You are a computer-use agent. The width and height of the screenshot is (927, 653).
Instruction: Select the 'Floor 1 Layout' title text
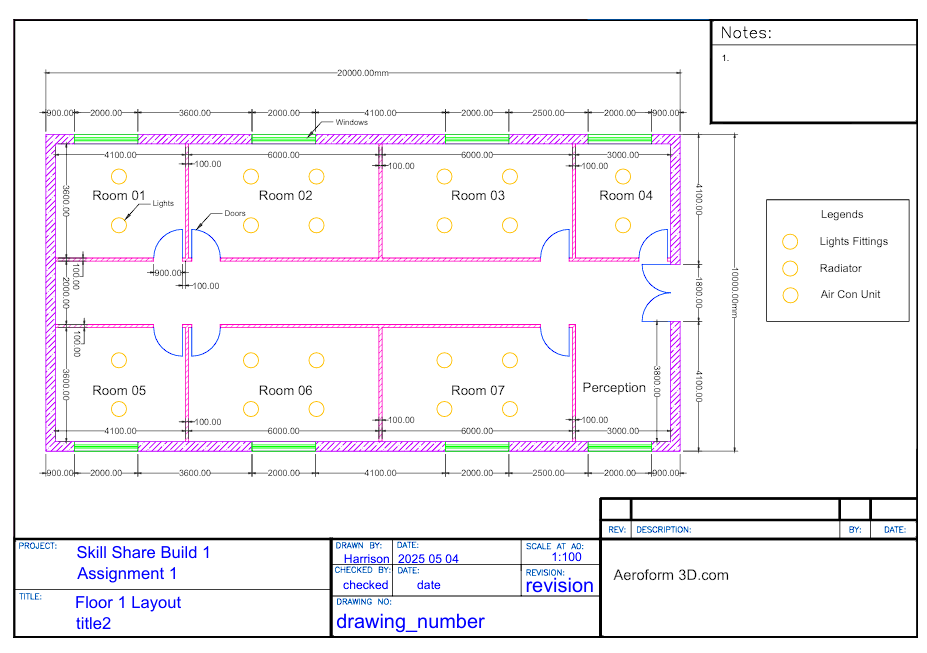tap(128, 603)
